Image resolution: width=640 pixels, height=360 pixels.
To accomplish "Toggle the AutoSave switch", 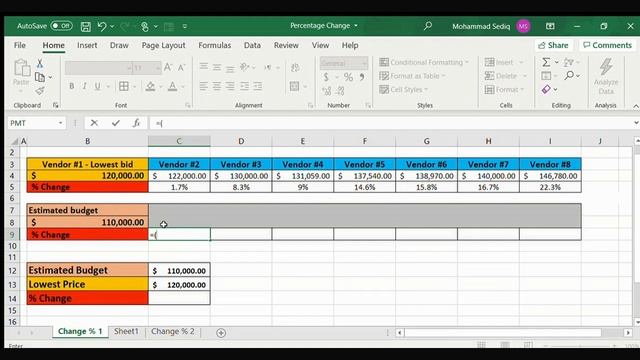I will [x=61, y=26].
